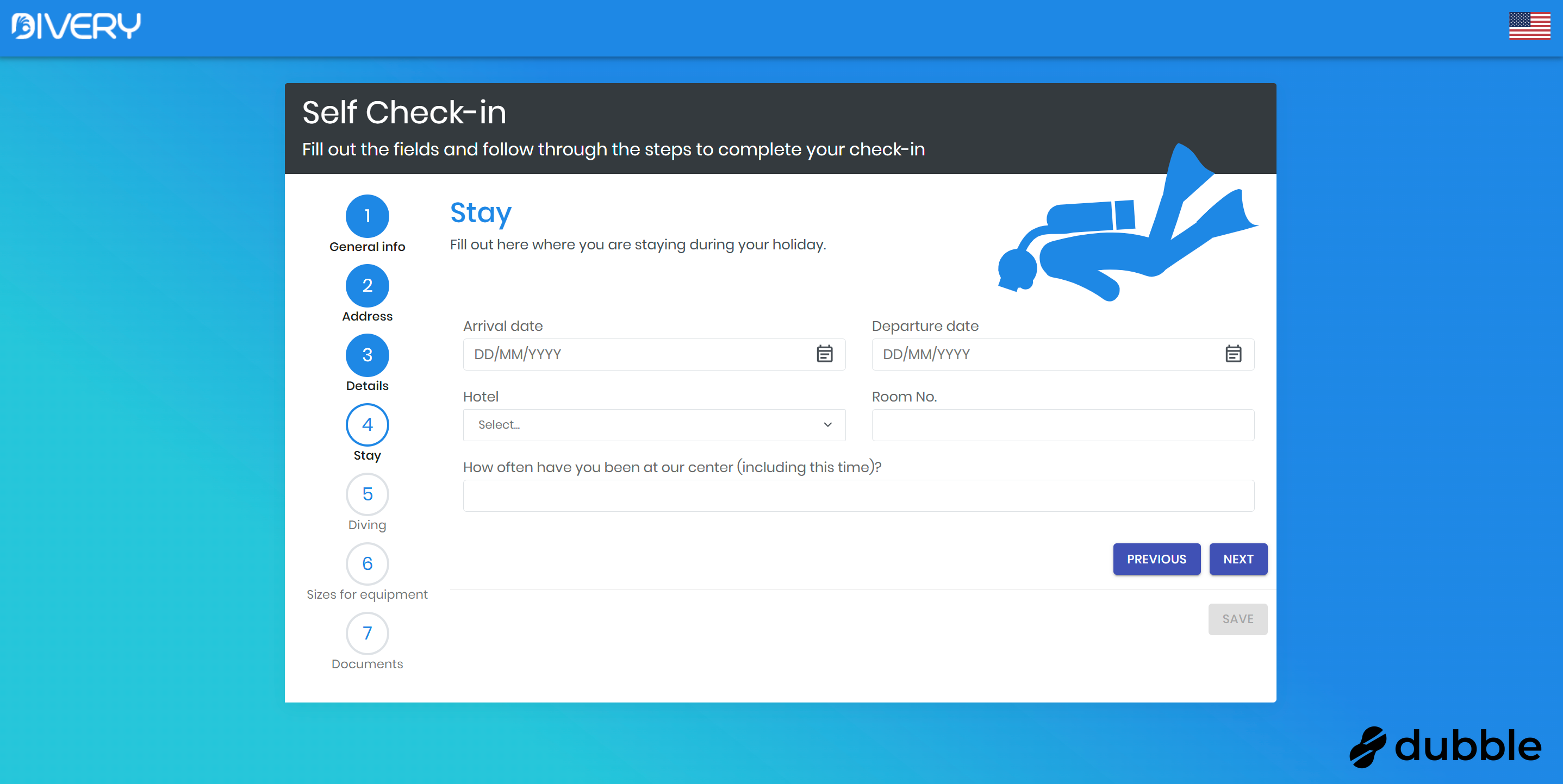Click the Divery logo
Image resolution: width=1563 pixels, height=784 pixels.
click(x=77, y=26)
